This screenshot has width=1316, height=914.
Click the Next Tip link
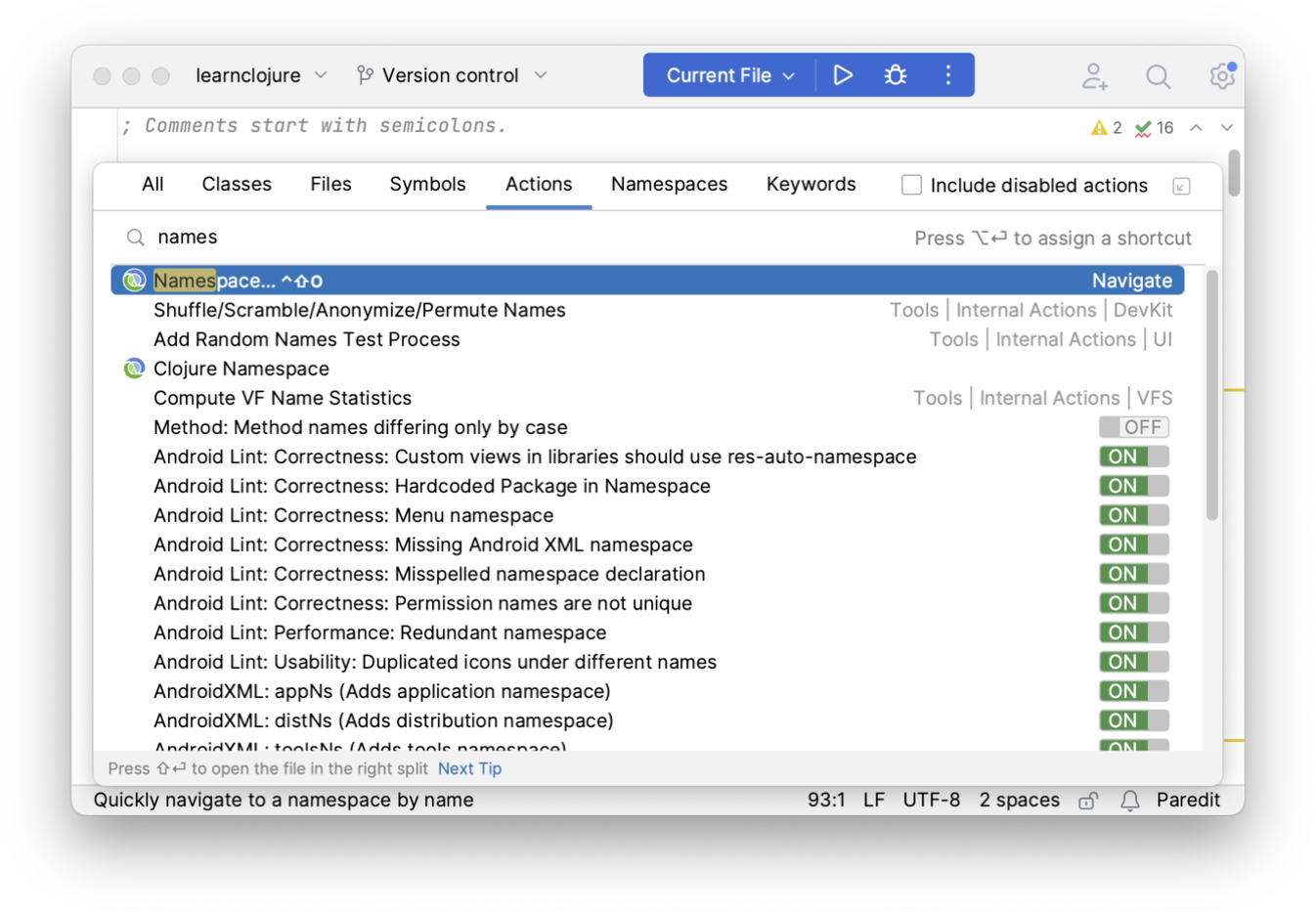pos(469,769)
